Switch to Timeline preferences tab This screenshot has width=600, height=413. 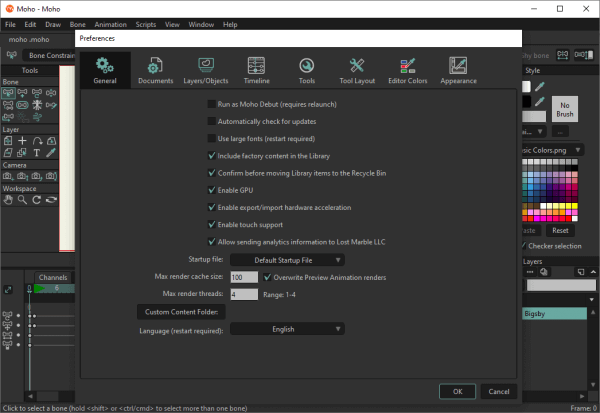click(257, 70)
